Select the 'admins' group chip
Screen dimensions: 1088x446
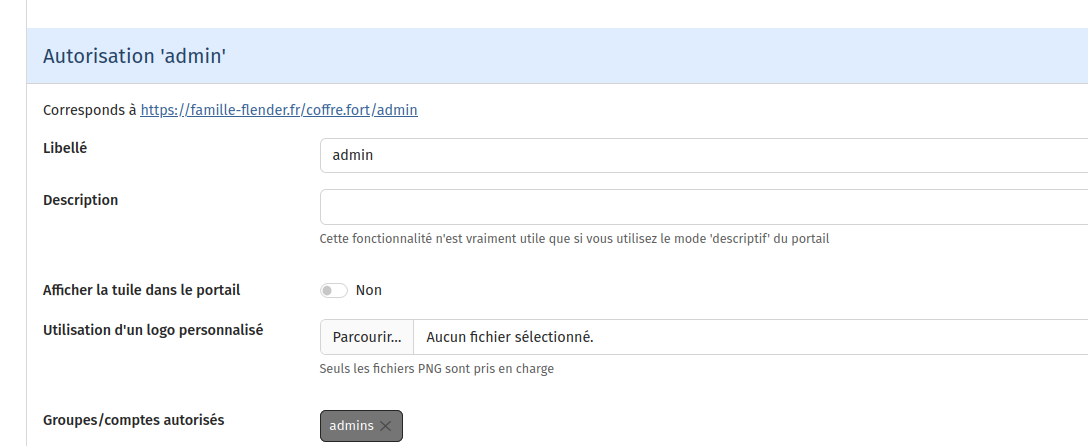[351, 426]
